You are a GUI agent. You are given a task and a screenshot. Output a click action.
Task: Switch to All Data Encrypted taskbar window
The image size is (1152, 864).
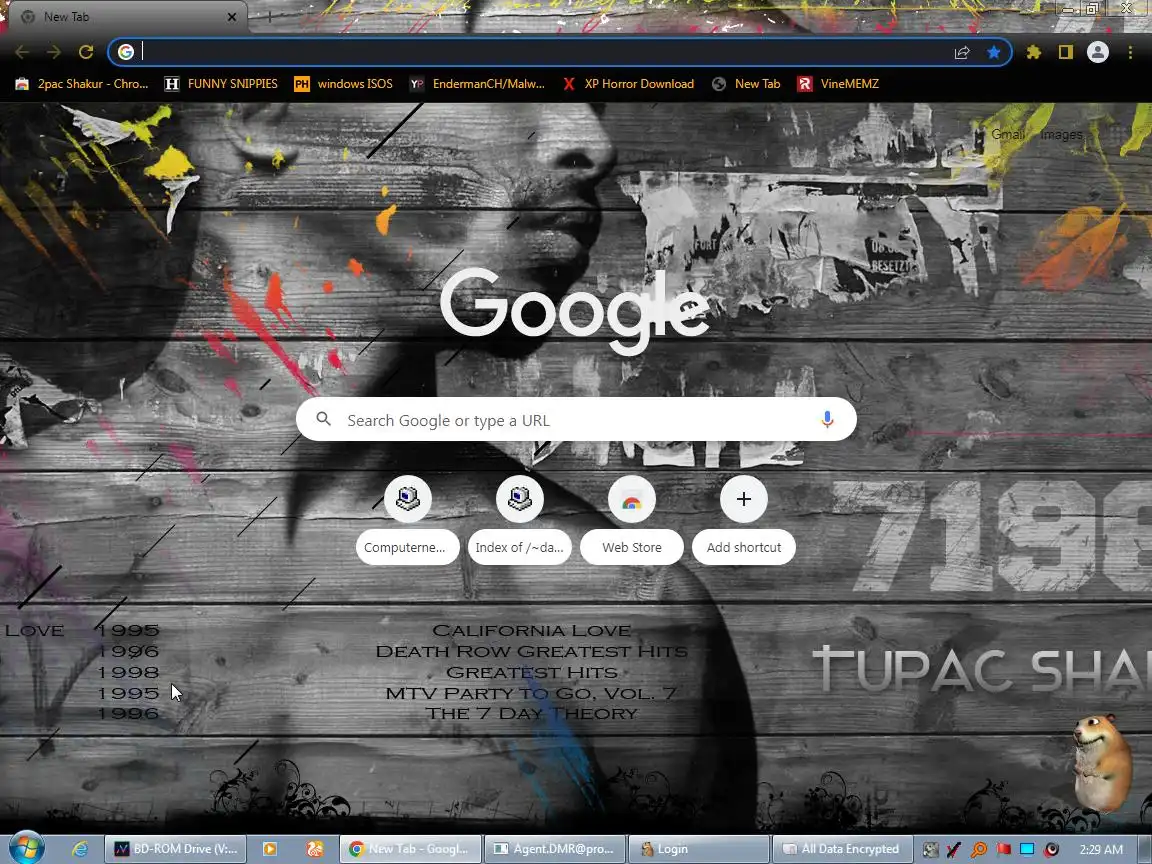pyautogui.click(x=842, y=849)
